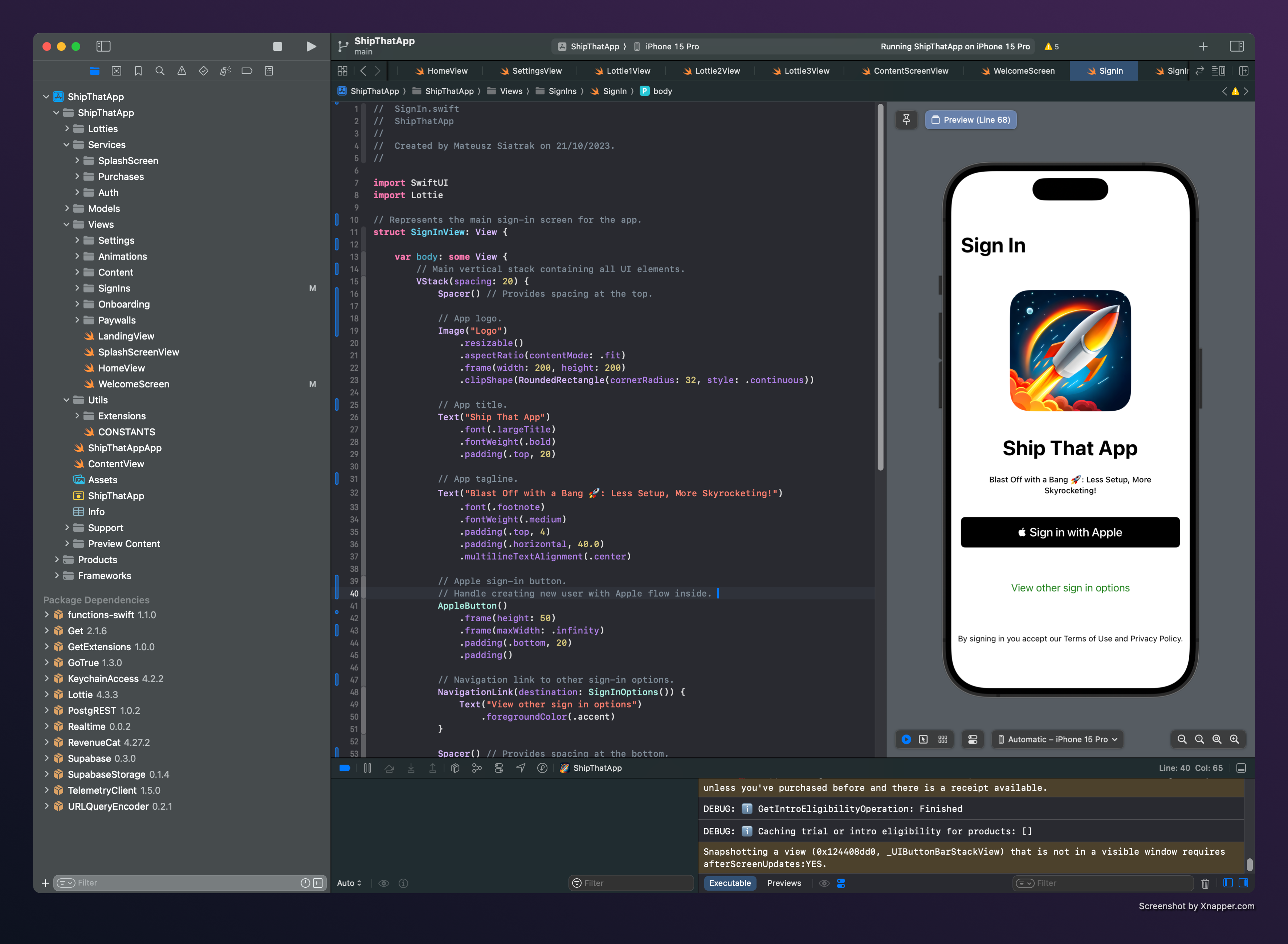Open the project navigator folder icon
Screen dimensions: 1288x944
95,71
